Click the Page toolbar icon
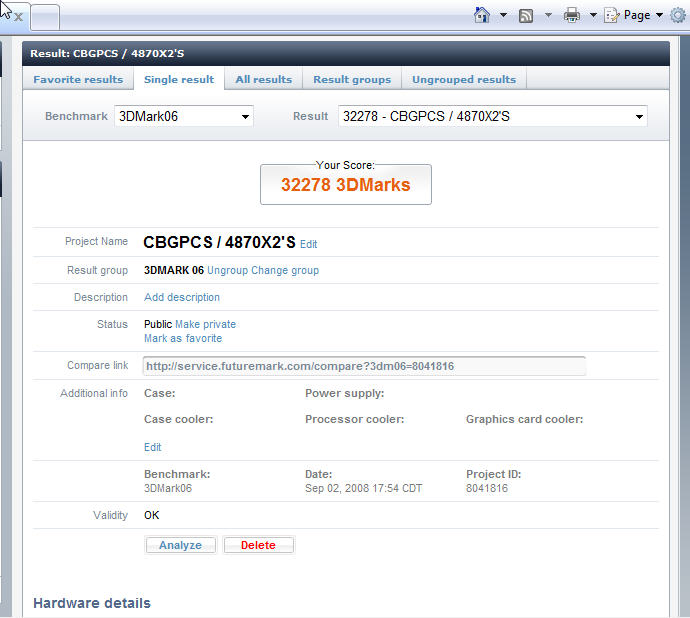 (x=612, y=15)
